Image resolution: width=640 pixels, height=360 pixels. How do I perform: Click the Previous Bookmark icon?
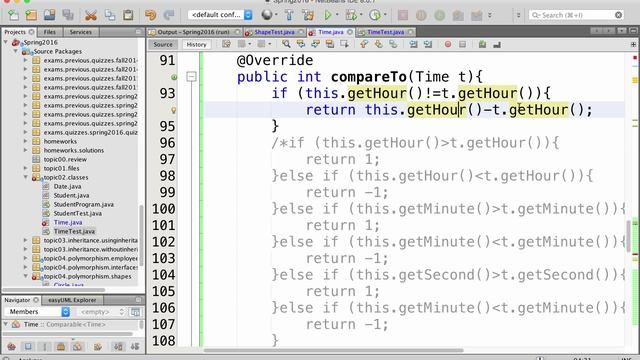point(364,44)
